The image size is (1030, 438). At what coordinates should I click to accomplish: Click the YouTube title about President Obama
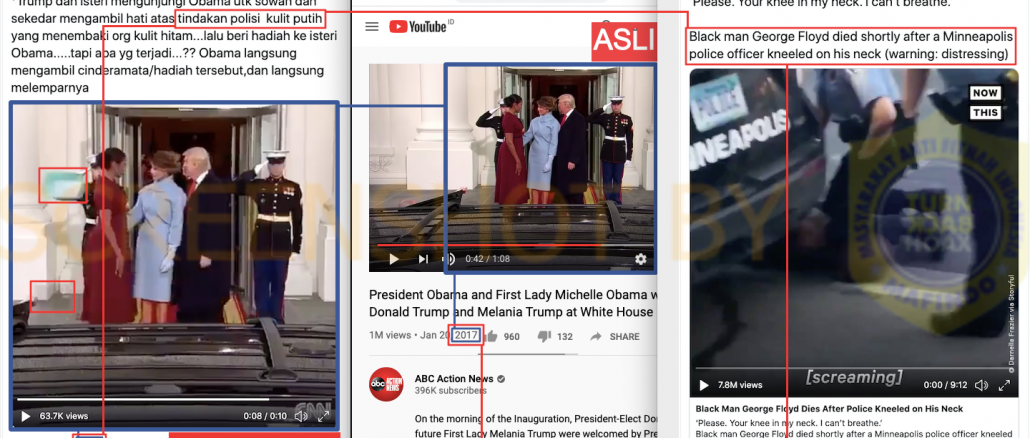(512, 303)
